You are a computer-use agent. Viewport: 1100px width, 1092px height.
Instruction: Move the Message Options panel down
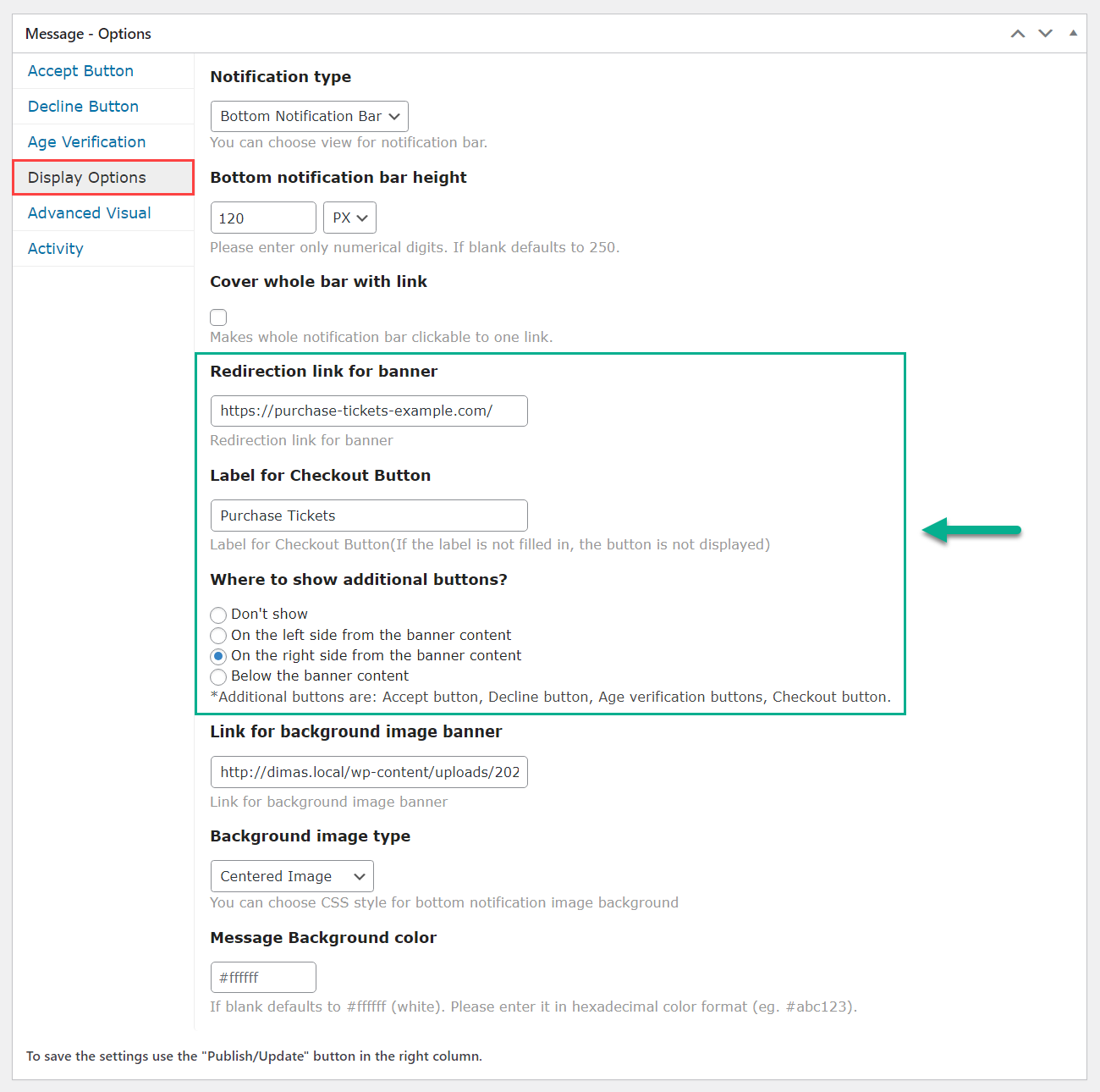coord(1046,34)
